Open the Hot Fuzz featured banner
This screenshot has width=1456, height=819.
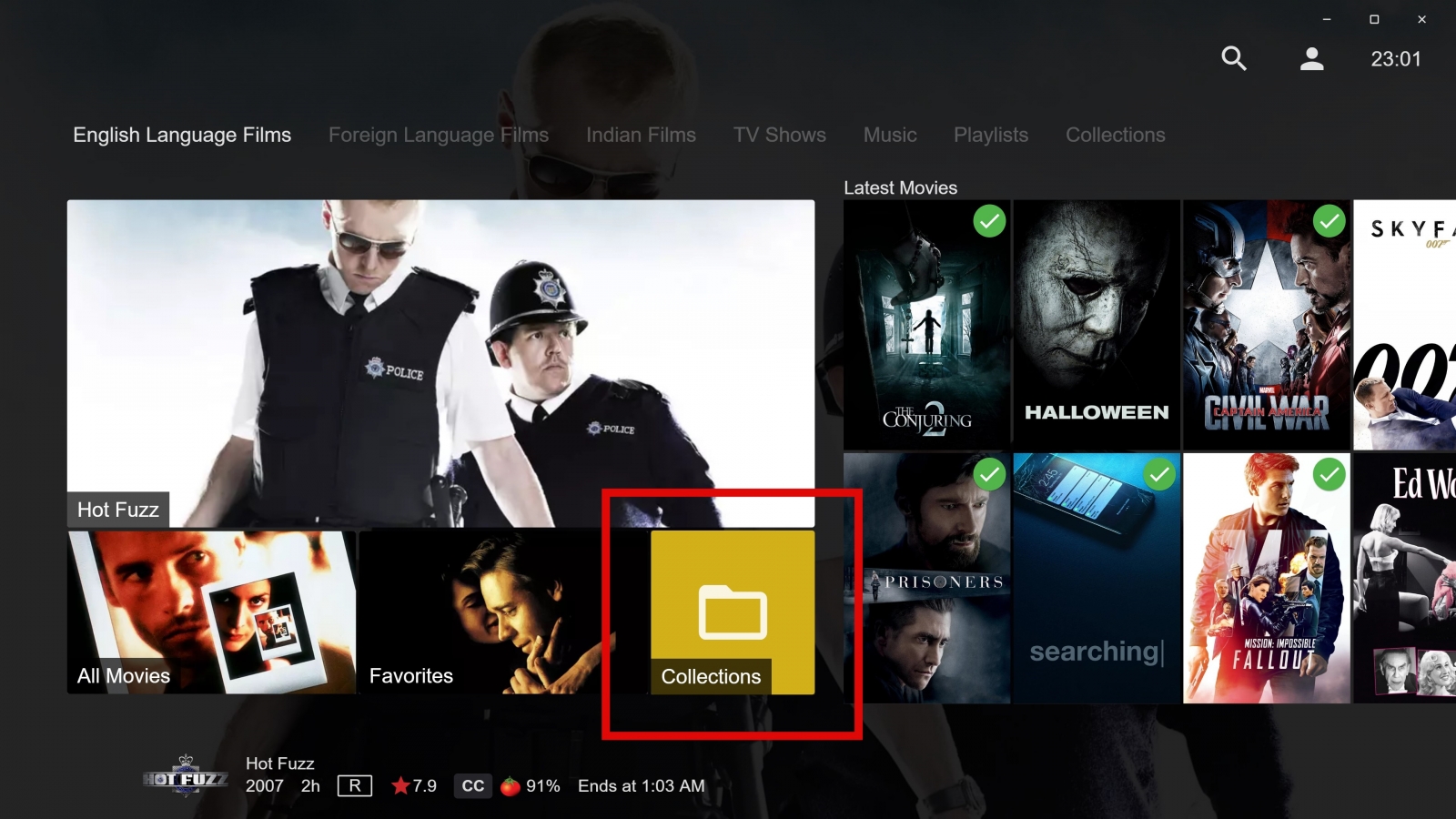click(x=440, y=363)
